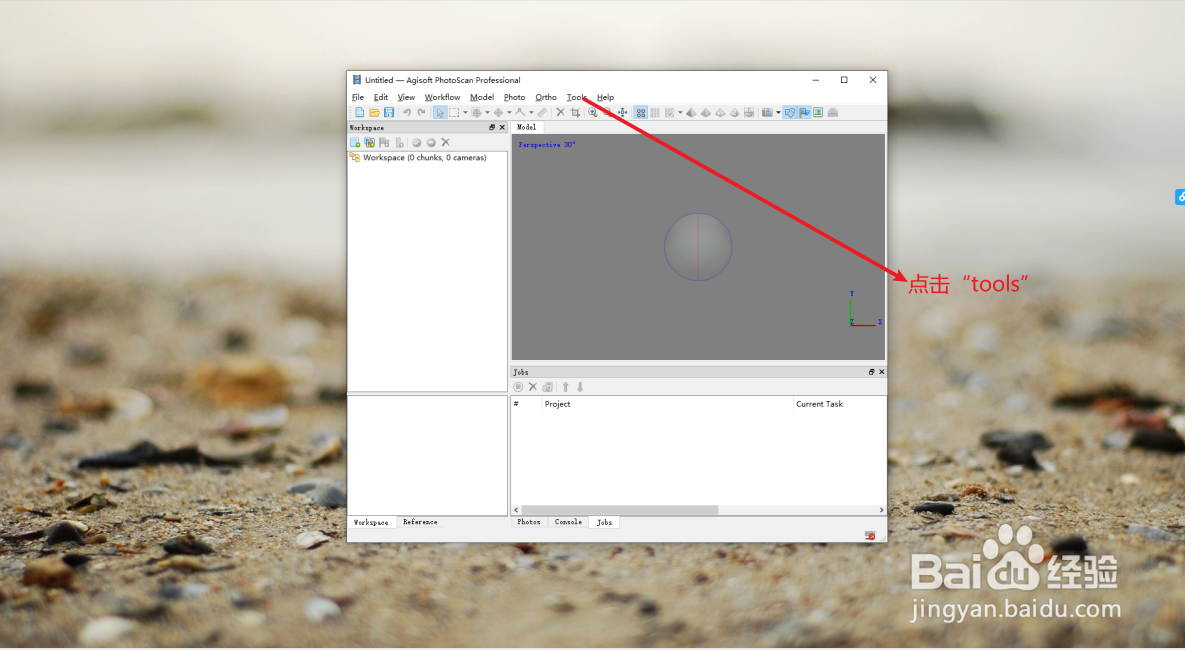
Task: Toggle the Point Cloud view icon
Action: (641, 112)
